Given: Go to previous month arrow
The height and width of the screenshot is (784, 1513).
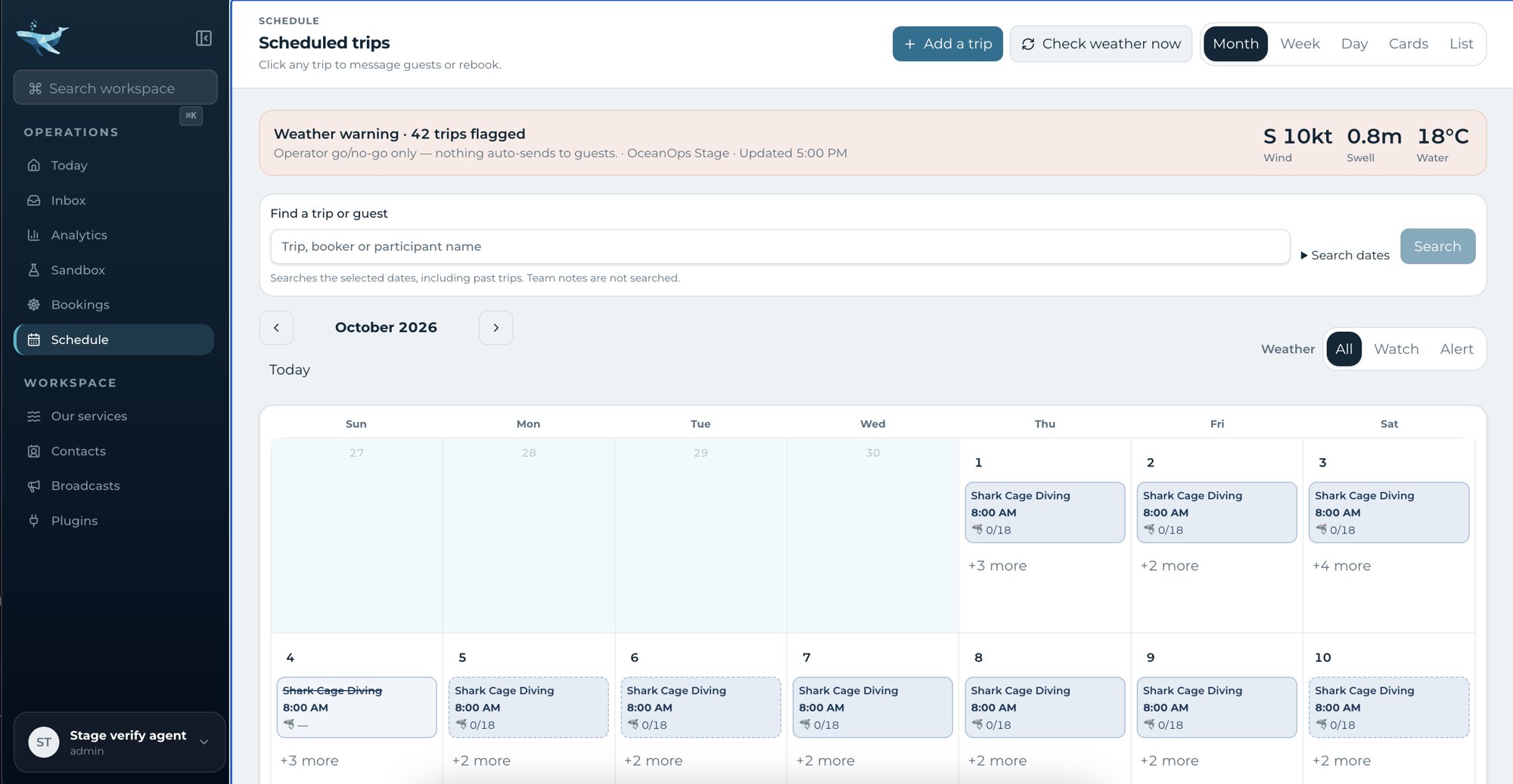Looking at the screenshot, I should coord(276,328).
